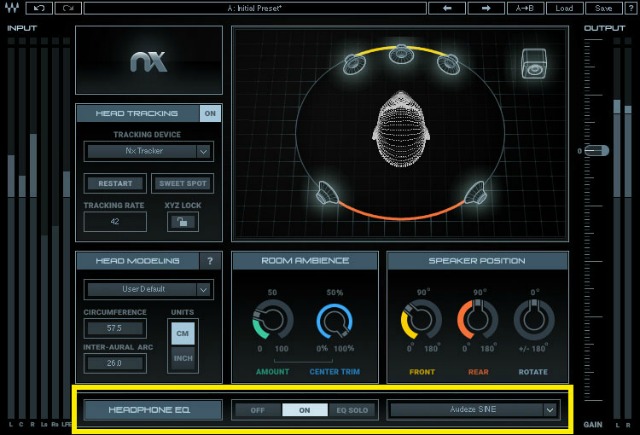The width and height of the screenshot is (640, 435).
Task: Select INCH units option
Action: (x=183, y=357)
